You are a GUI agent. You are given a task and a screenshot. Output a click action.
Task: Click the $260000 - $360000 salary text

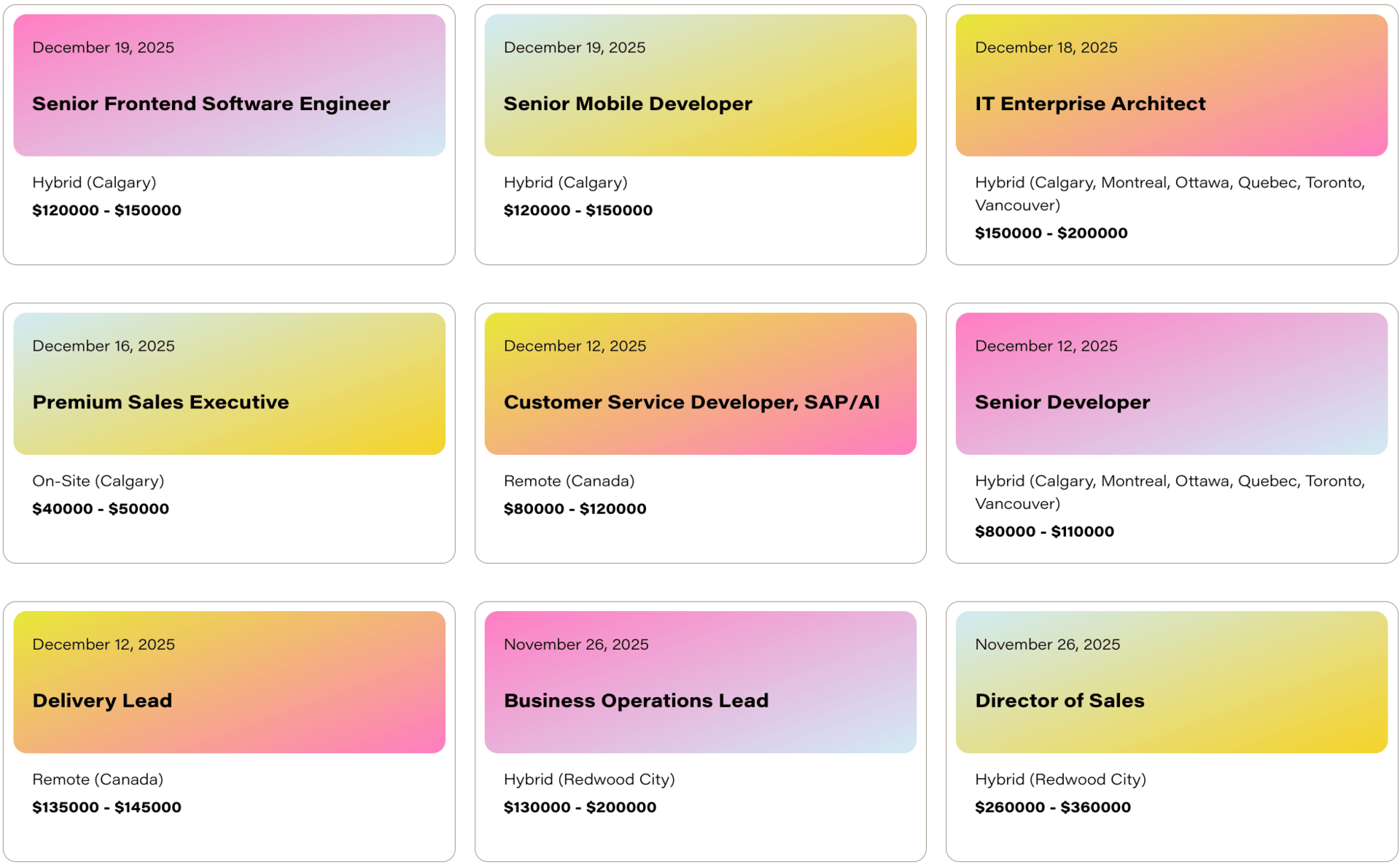pyautogui.click(x=1052, y=807)
